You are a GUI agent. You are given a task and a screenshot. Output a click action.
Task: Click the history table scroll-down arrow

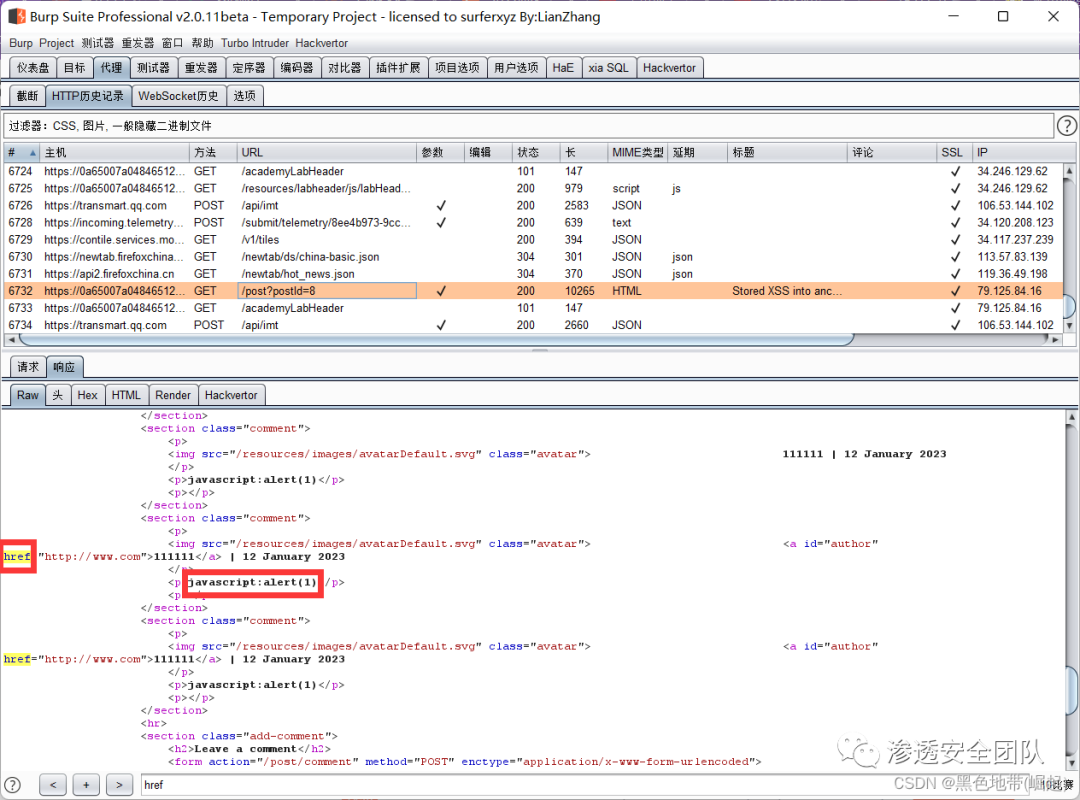pyautogui.click(x=1069, y=325)
